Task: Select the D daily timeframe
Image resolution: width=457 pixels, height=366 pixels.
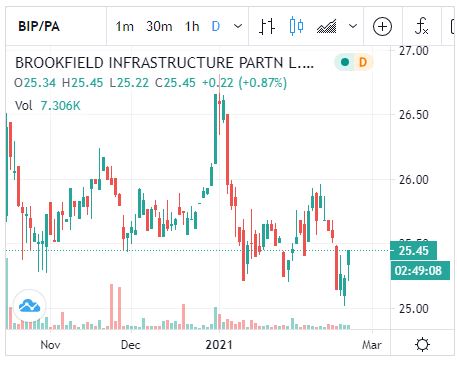Action: 216,26
